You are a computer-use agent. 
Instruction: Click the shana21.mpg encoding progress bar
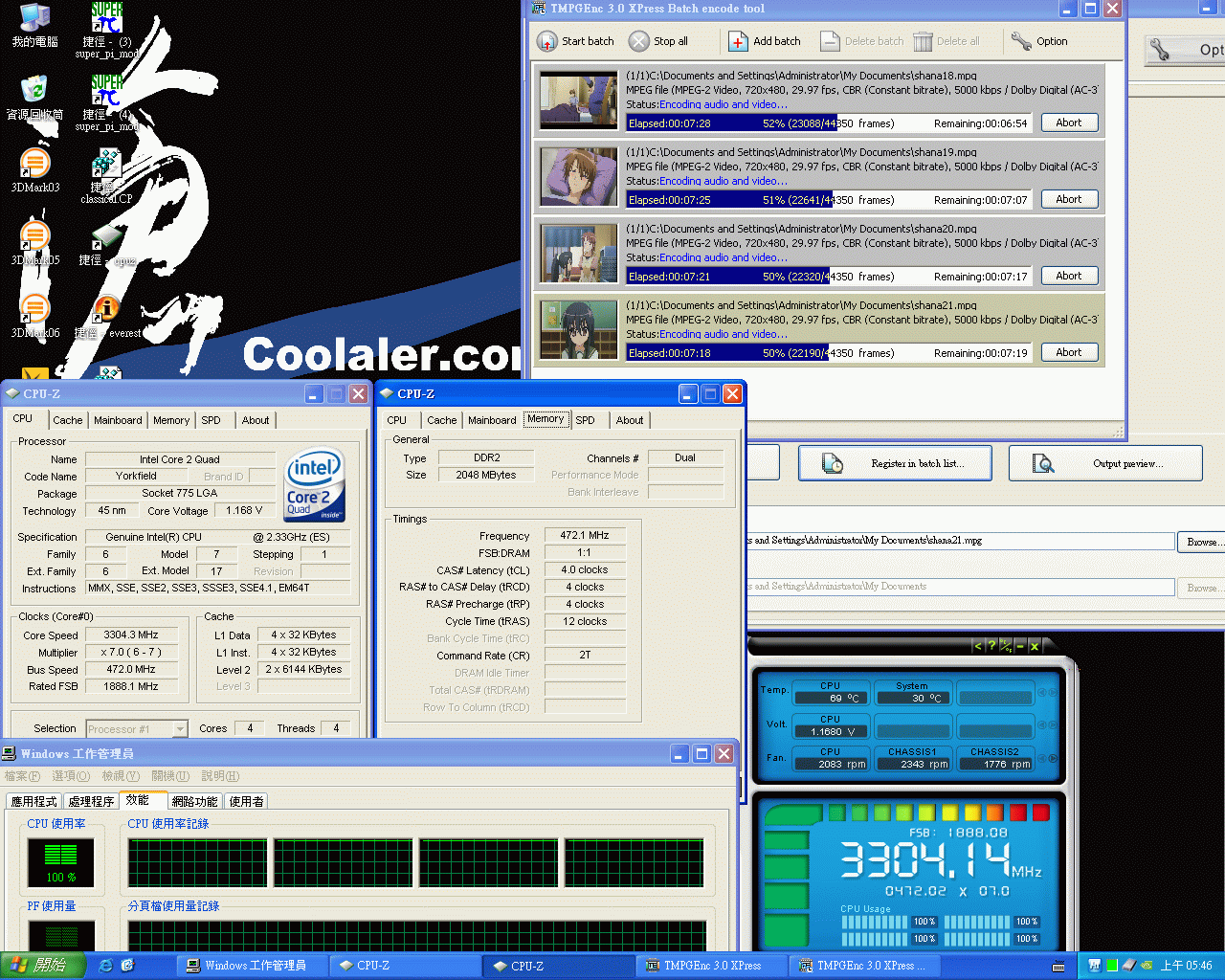tap(829, 353)
